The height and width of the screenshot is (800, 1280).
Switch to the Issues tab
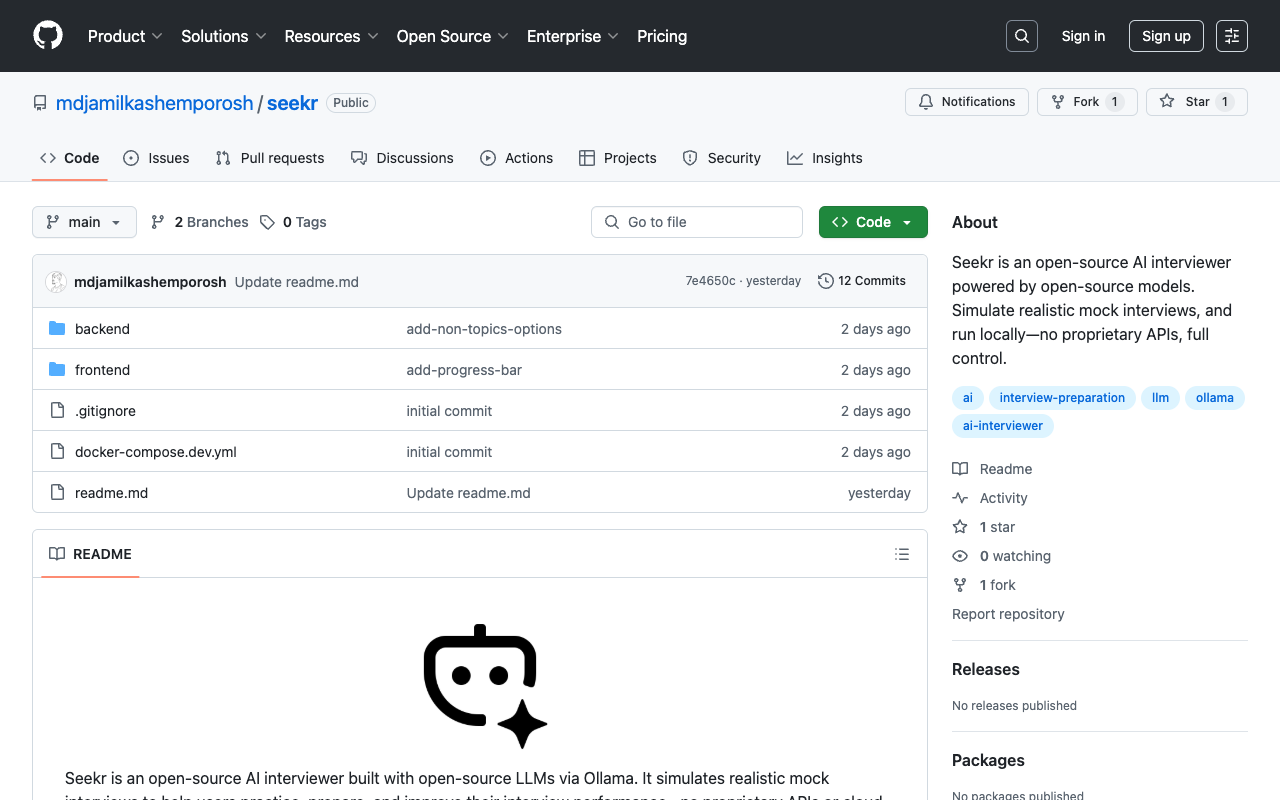(x=156, y=158)
